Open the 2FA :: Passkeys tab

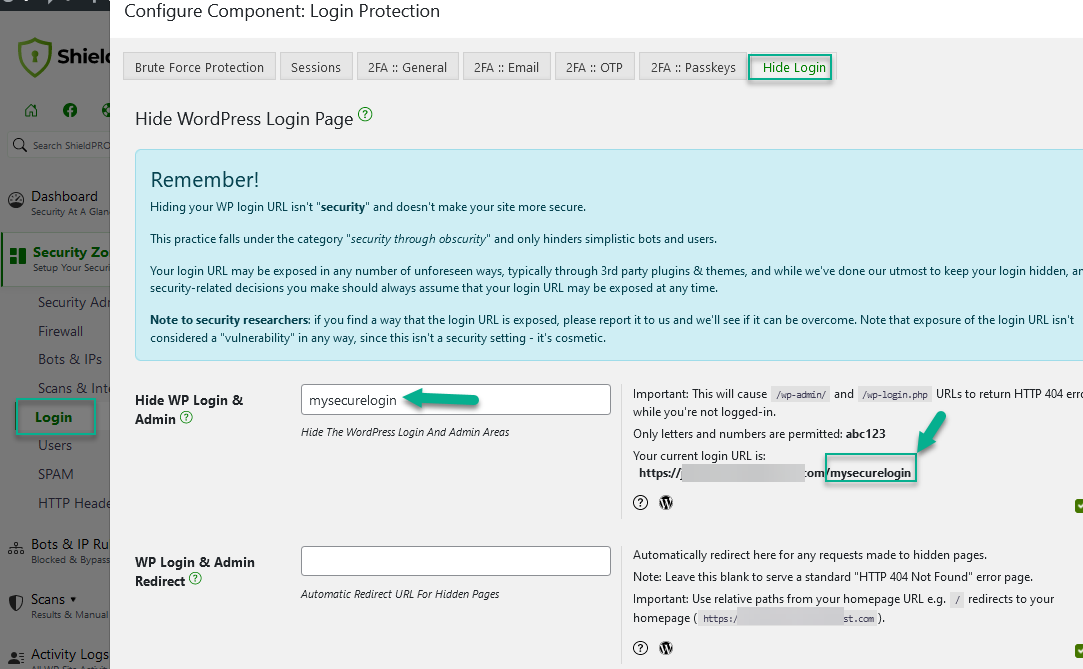(x=693, y=66)
